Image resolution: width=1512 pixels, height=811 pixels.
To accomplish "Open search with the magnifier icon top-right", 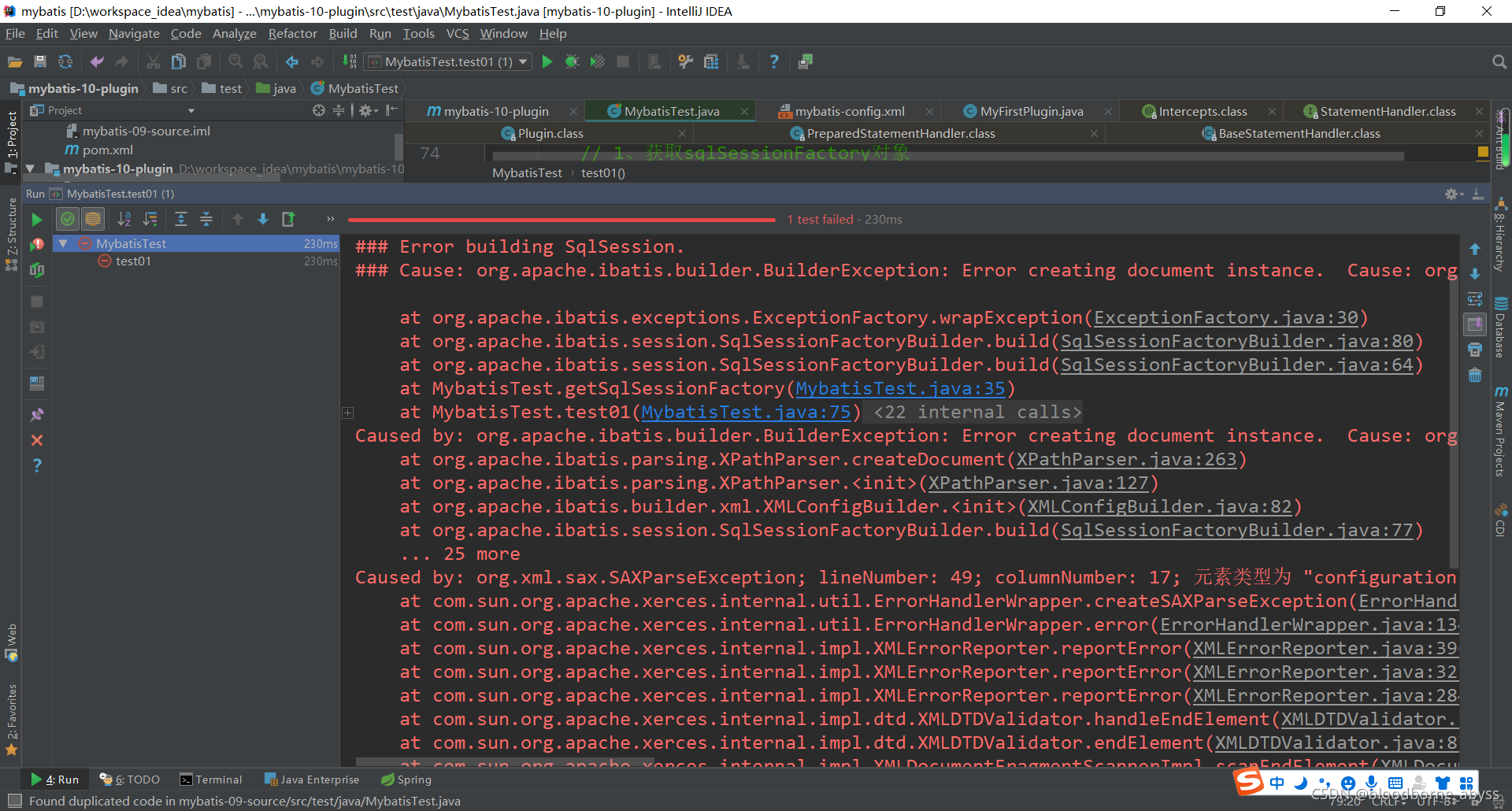I will [1499, 61].
